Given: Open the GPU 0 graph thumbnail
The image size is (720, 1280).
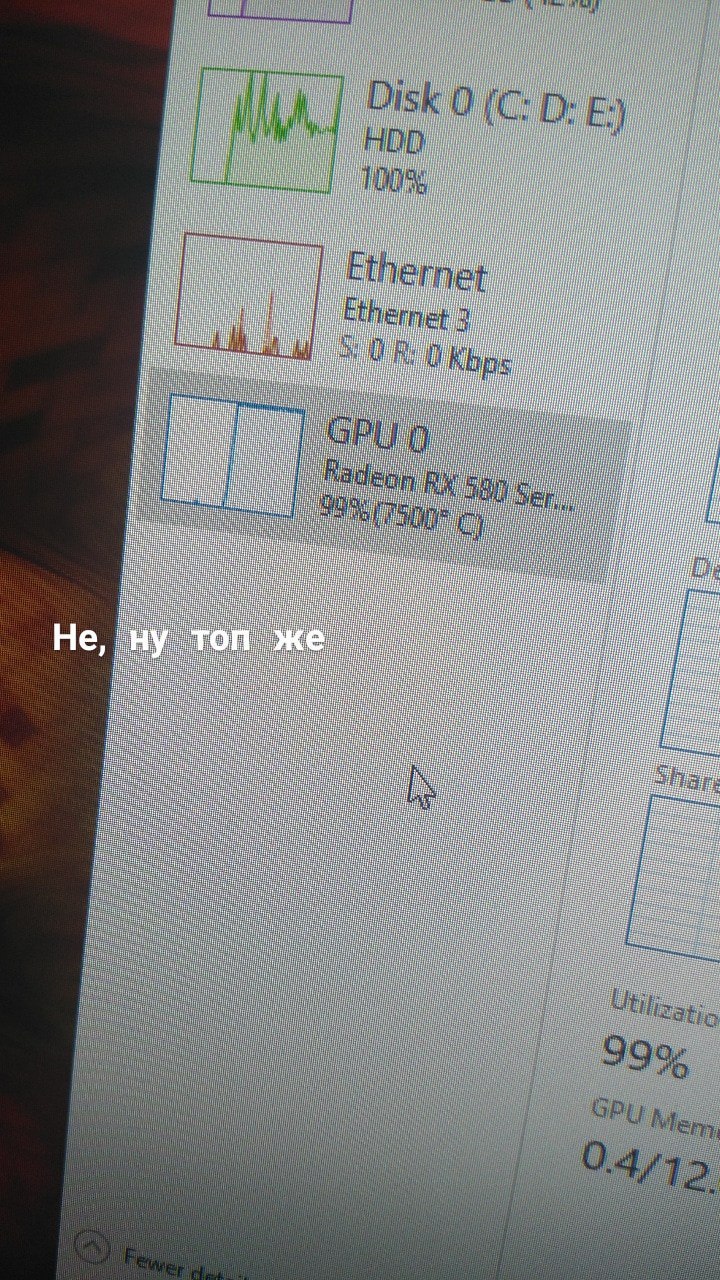Looking at the screenshot, I should (233, 455).
